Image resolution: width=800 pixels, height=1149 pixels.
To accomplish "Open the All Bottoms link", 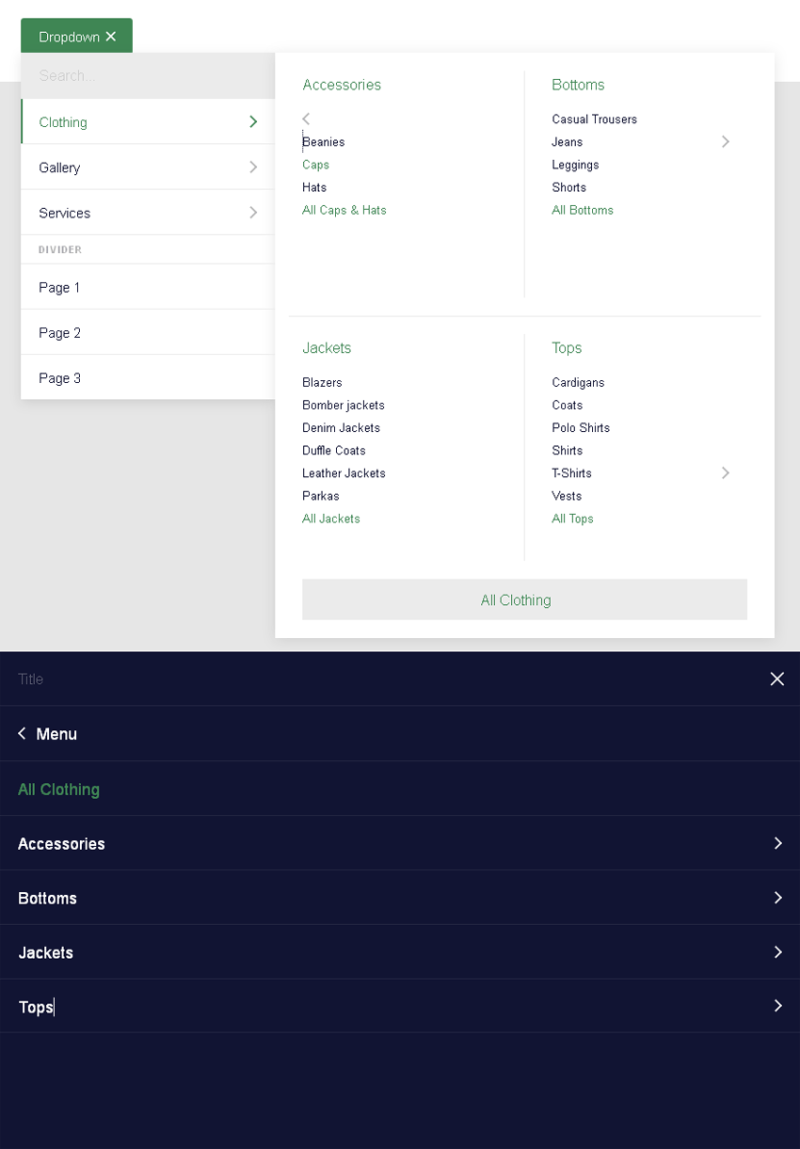I will coord(582,210).
